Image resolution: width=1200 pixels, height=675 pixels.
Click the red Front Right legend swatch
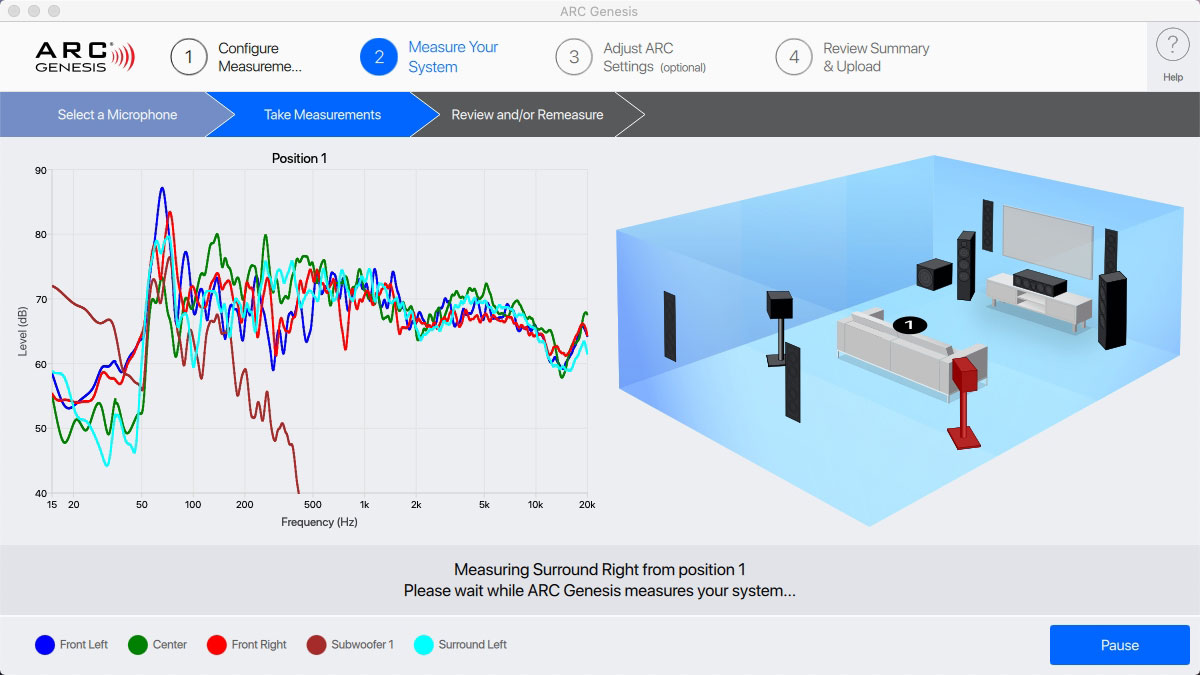point(216,645)
